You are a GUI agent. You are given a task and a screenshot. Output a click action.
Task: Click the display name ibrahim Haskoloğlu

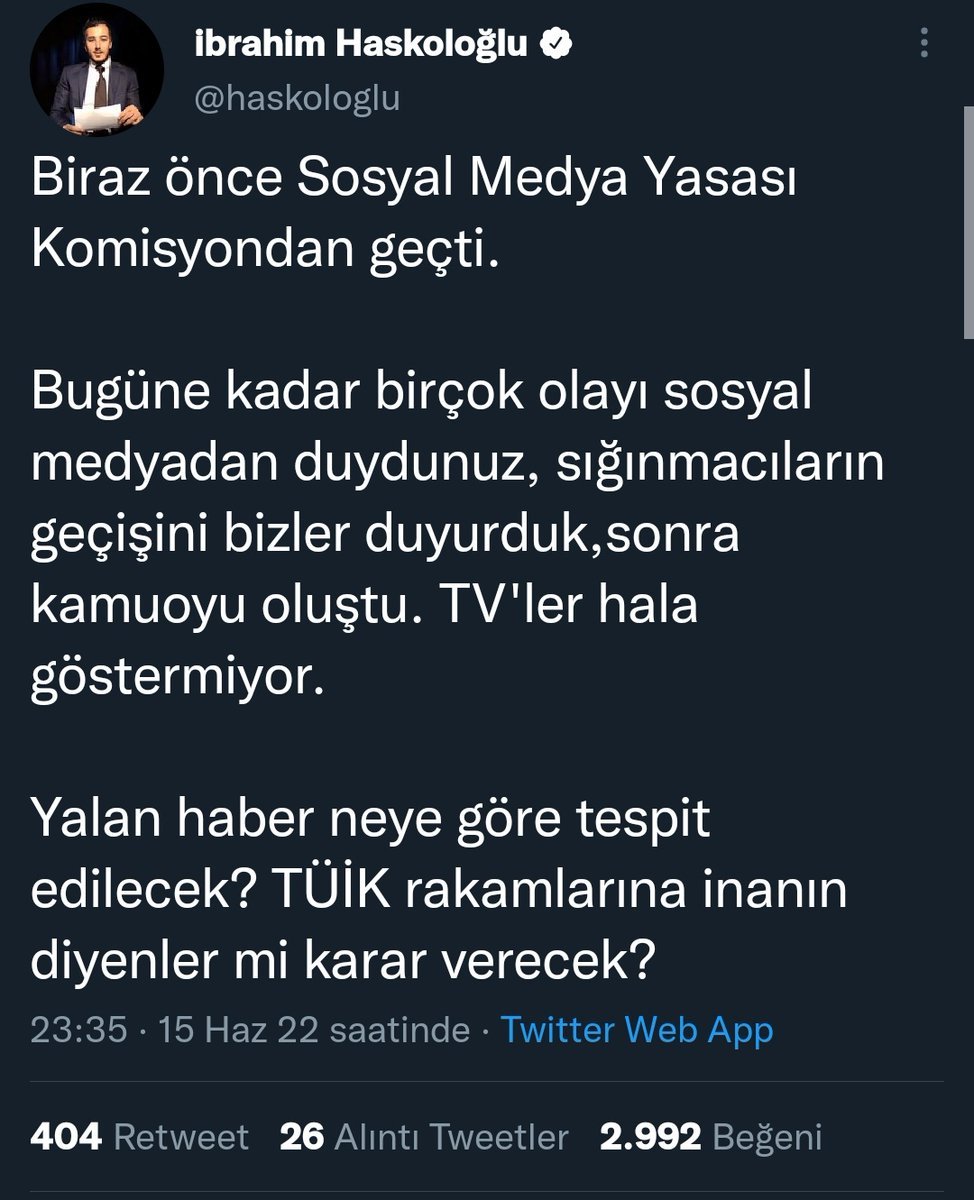pyautogui.click(x=360, y=43)
